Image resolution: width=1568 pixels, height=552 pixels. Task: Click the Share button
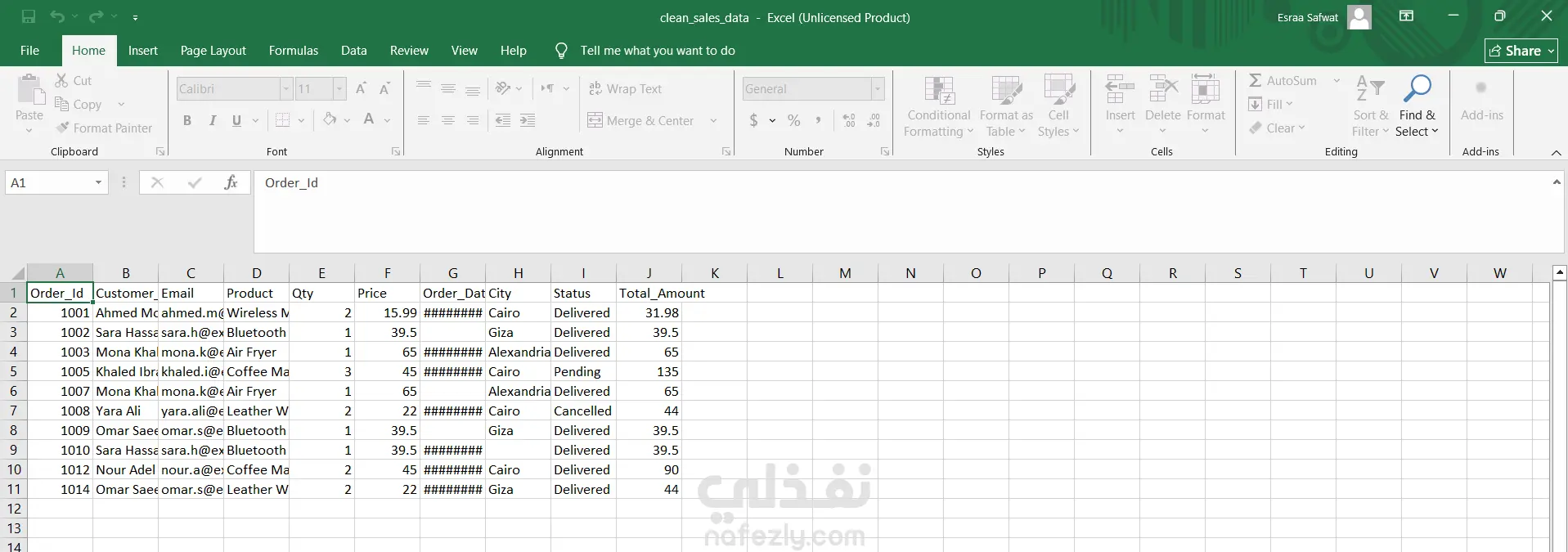point(1521,51)
